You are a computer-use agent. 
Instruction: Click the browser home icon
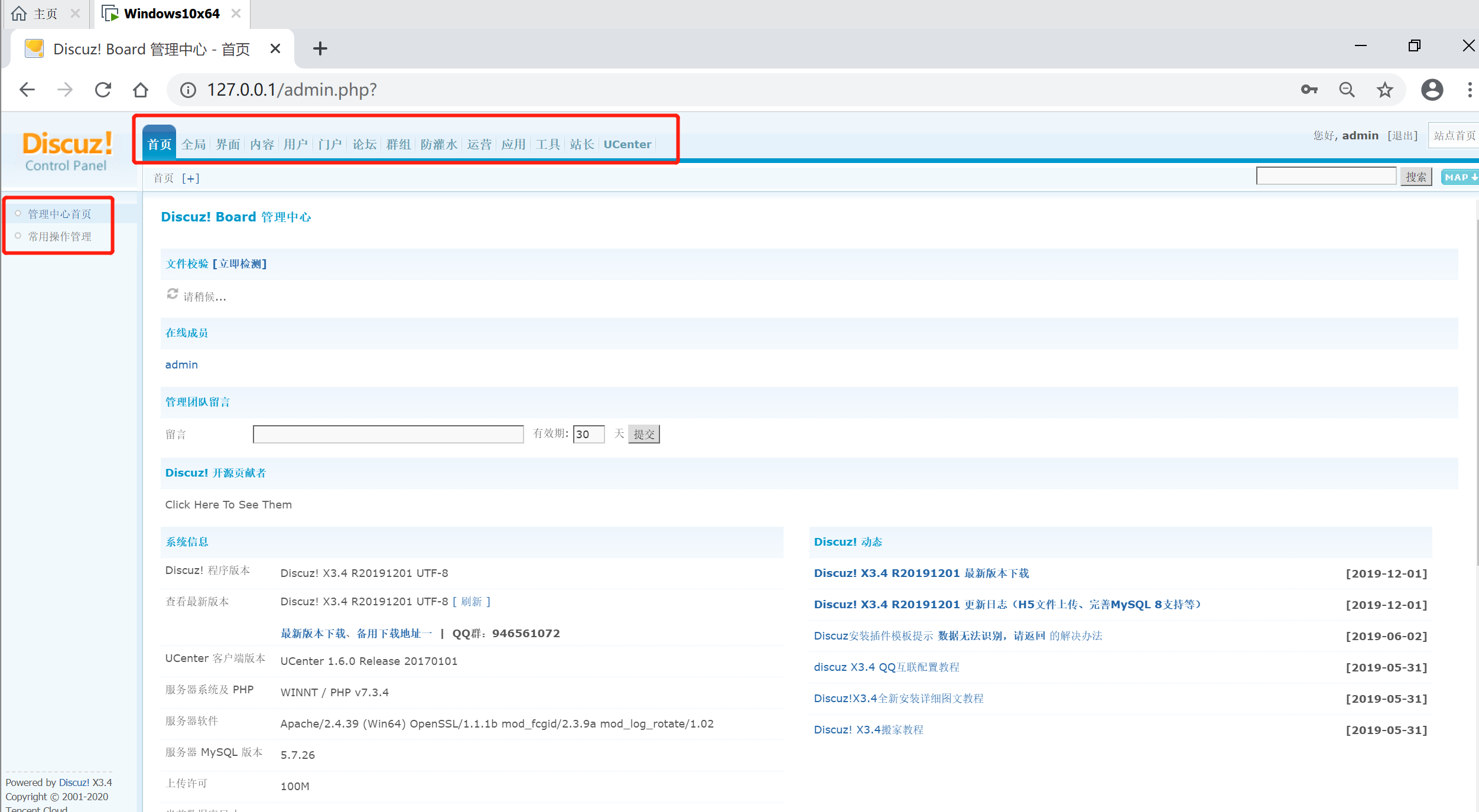(x=141, y=90)
